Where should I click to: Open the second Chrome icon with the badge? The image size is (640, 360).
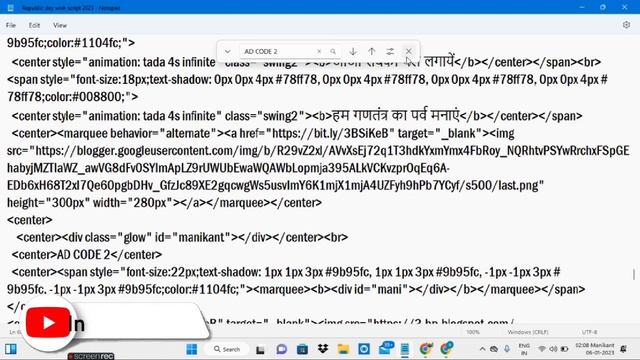point(447,348)
